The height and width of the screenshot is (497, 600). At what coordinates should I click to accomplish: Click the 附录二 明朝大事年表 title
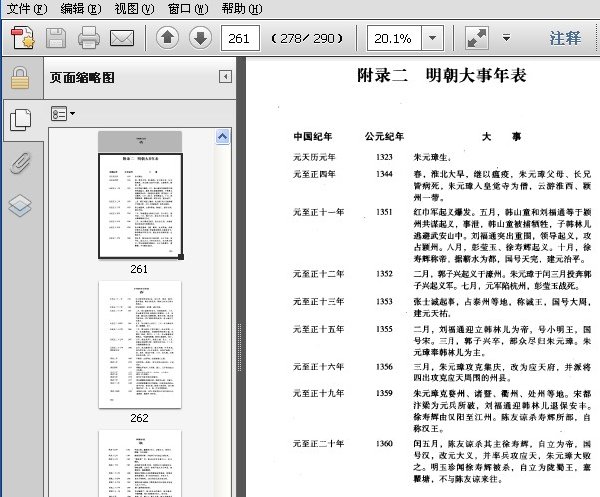click(x=442, y=75)
